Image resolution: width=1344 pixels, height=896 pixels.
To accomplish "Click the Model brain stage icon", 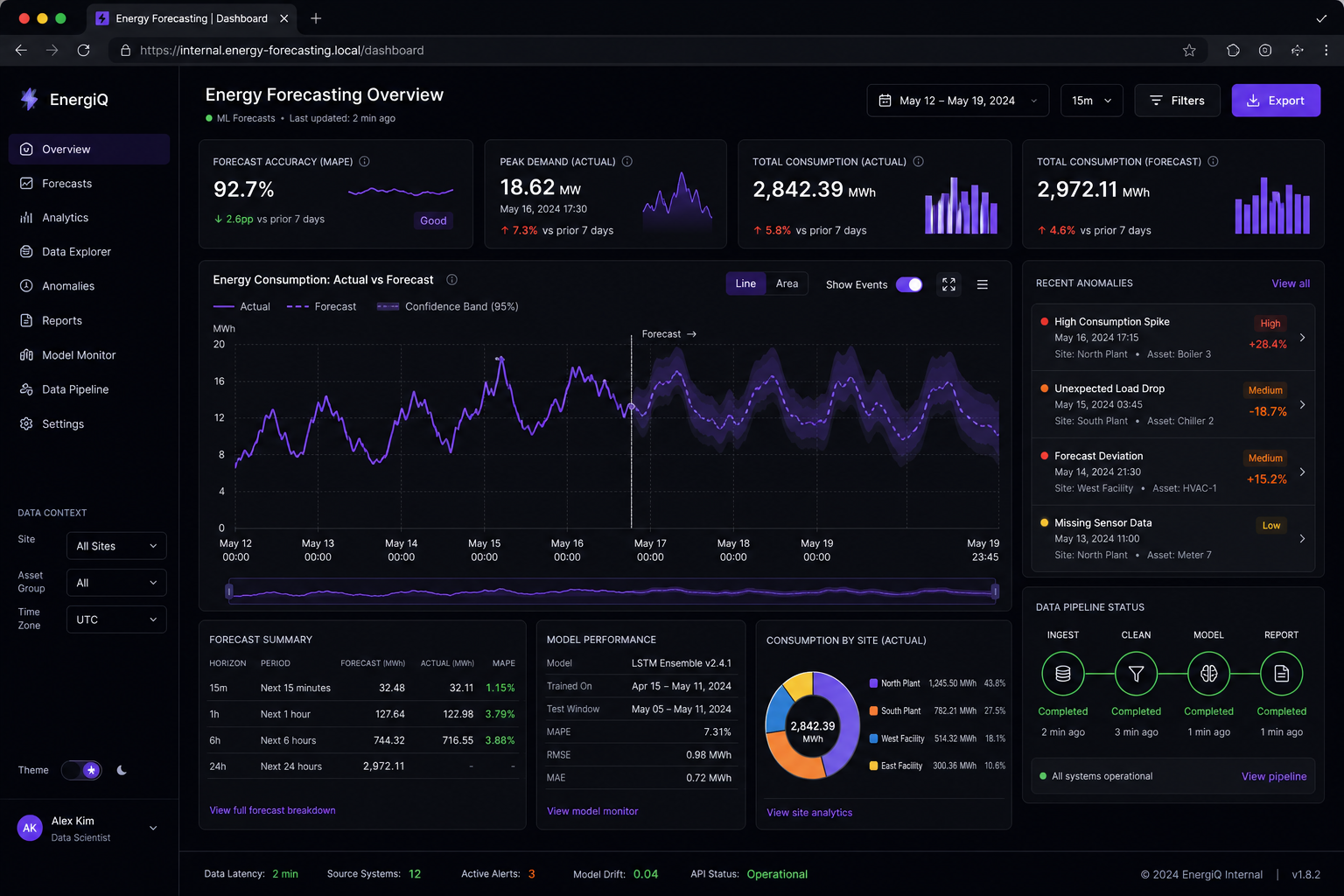I will [1209, 674].
